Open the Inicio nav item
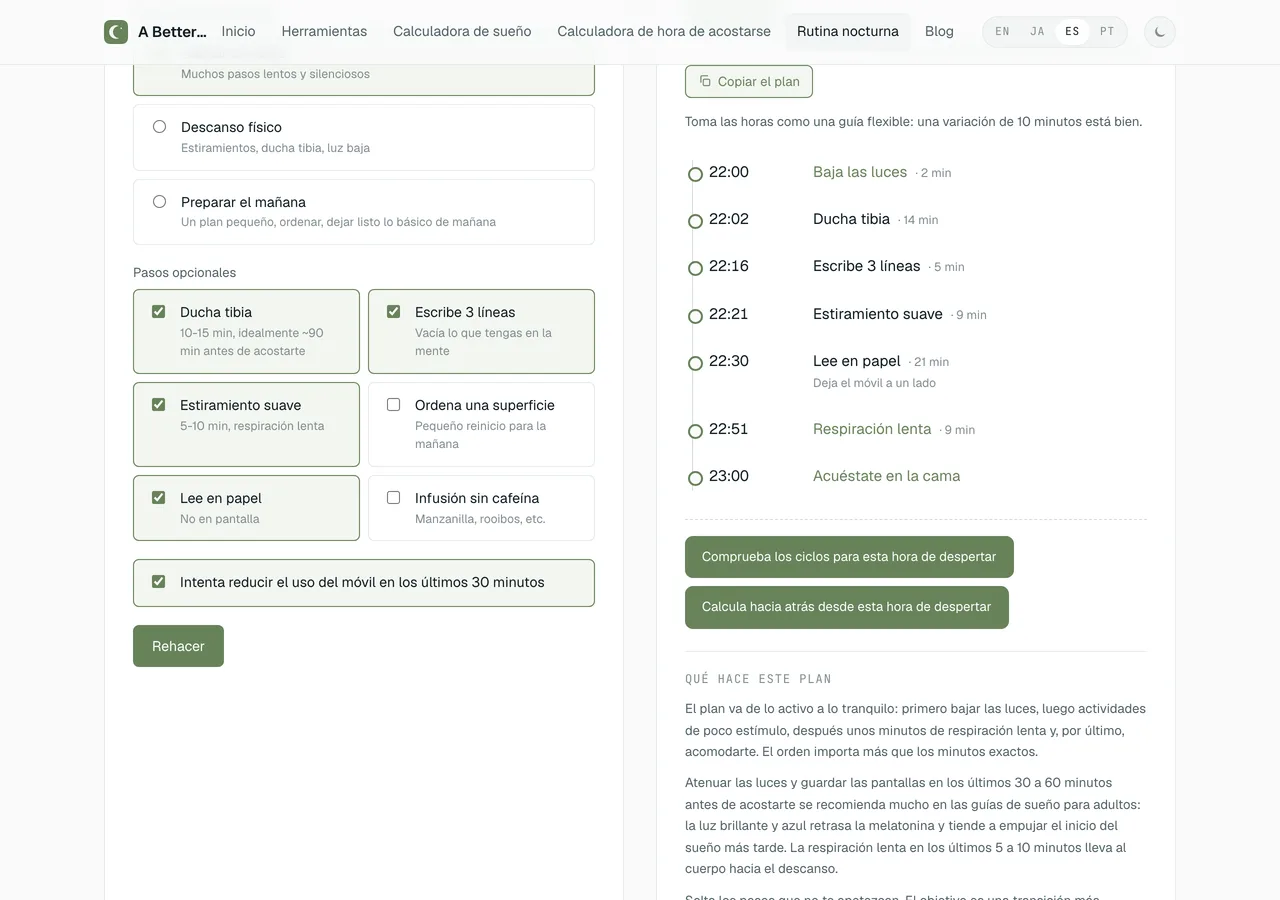The image size is (1280, 900). 238,31
